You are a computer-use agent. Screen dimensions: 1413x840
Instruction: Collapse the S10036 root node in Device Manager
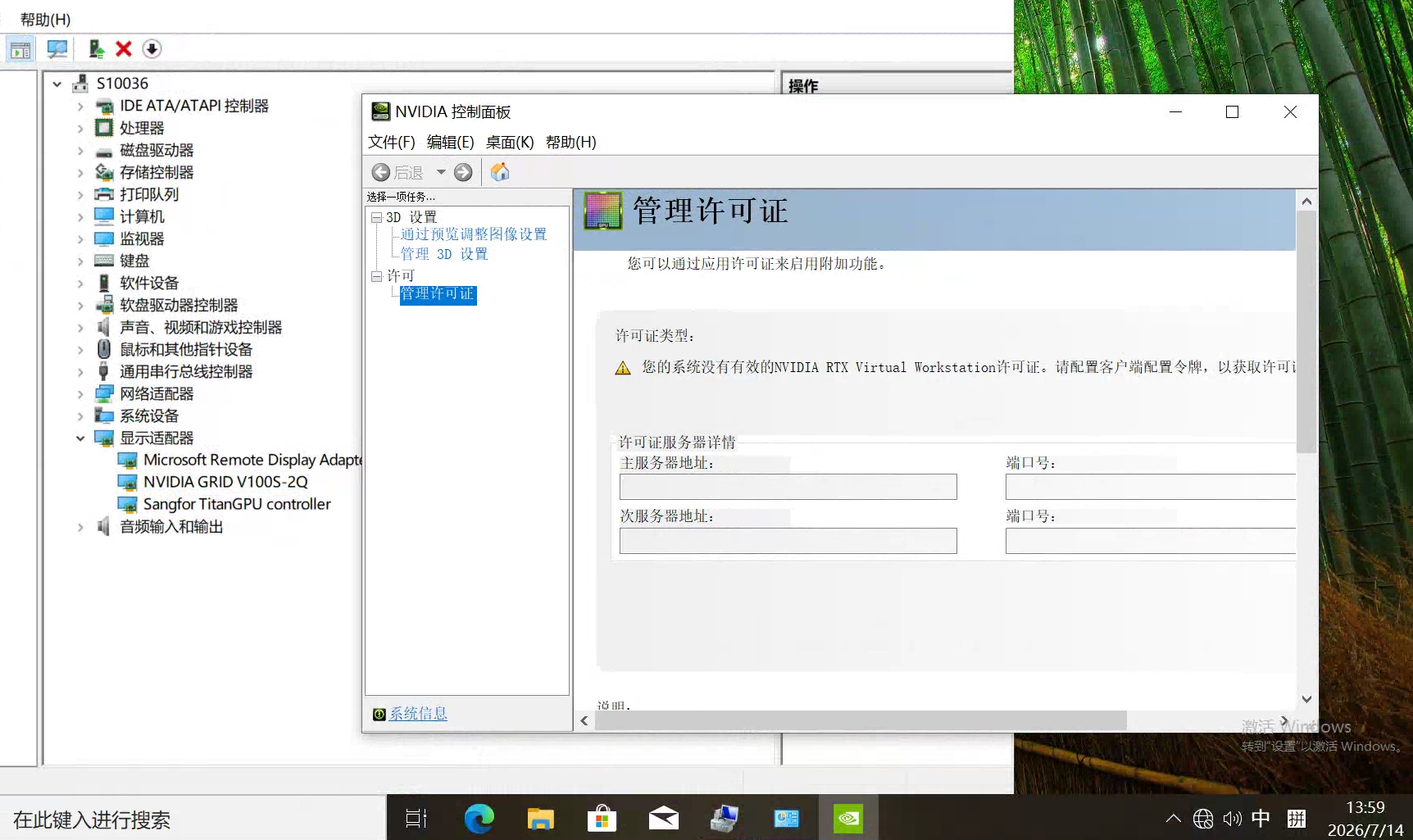(57, 84)
